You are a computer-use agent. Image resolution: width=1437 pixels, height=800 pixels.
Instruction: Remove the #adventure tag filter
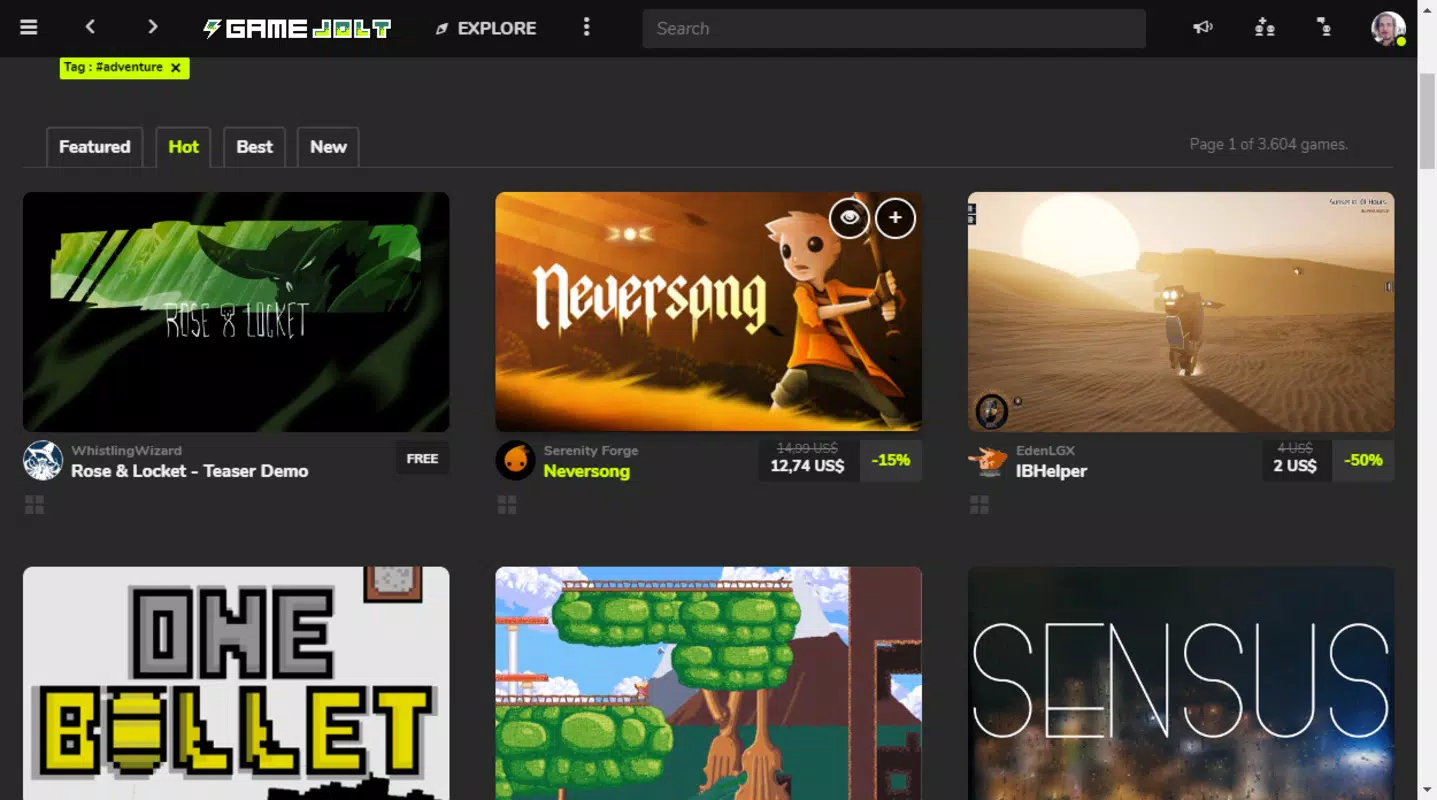[x=176, y=67]
